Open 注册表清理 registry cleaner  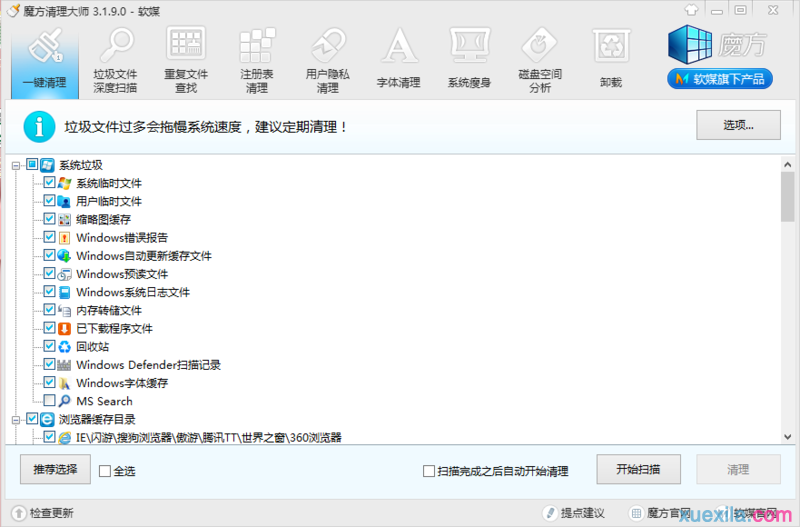tap(257, 60)
